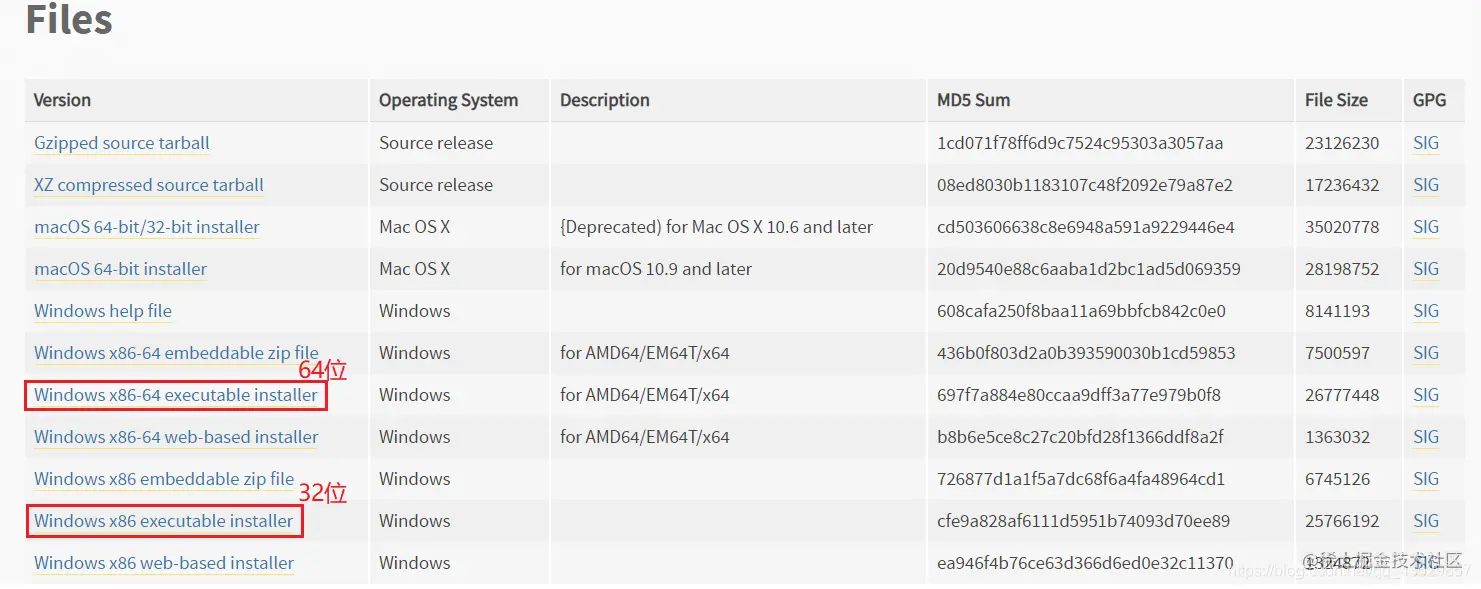
Task: Click Windows x86 executable installer link
Action: tap(164, 521)
